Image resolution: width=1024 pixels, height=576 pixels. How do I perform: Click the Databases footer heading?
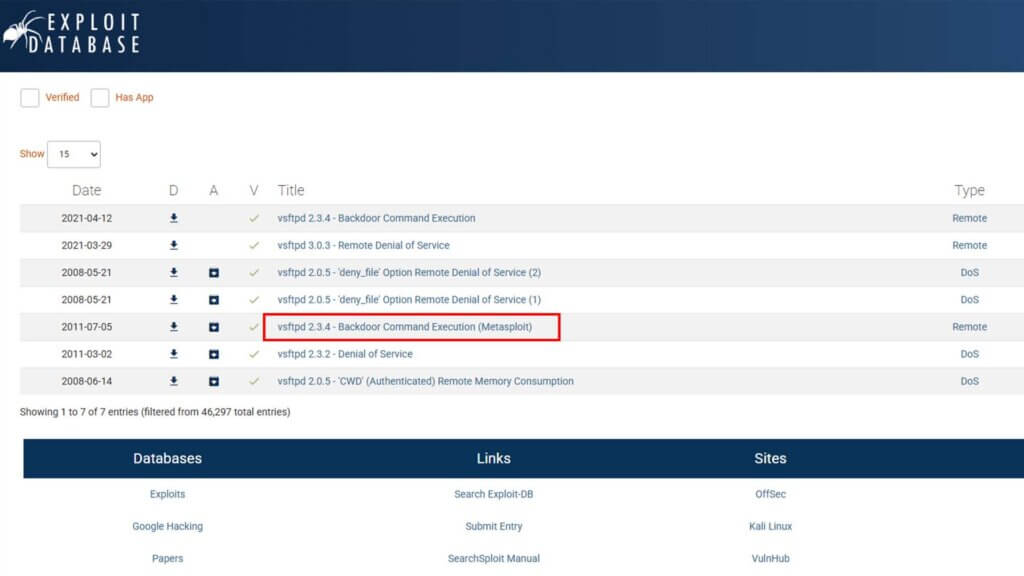coord(167,458)
